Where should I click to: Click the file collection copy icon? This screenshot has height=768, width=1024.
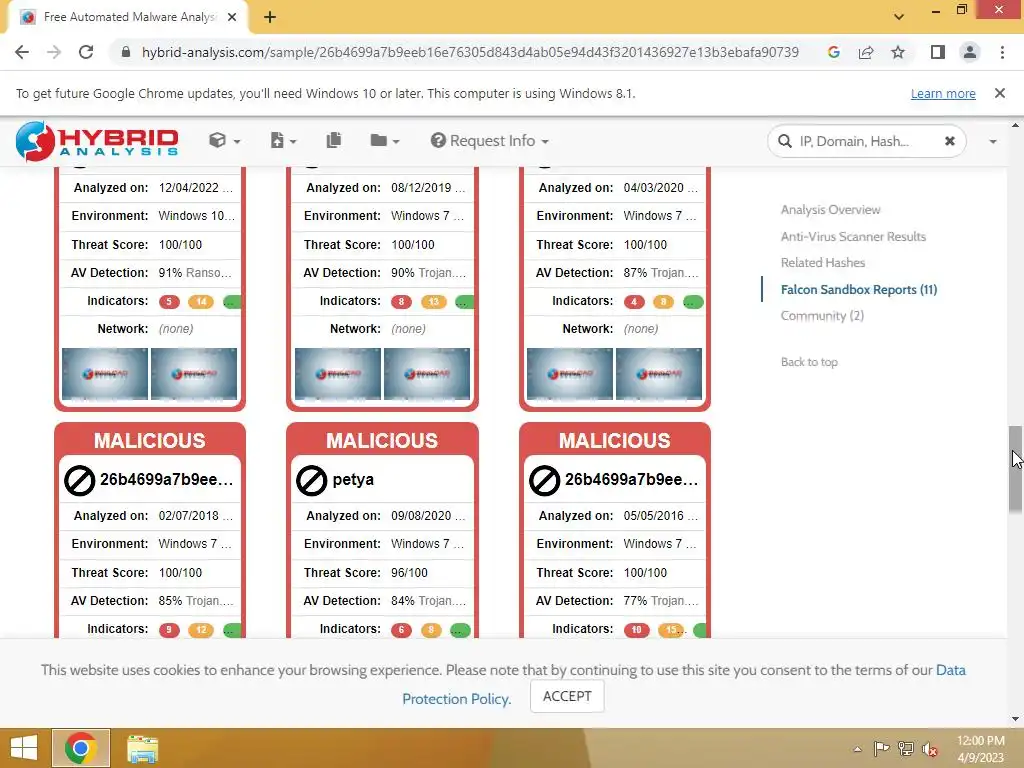point(334,140)
